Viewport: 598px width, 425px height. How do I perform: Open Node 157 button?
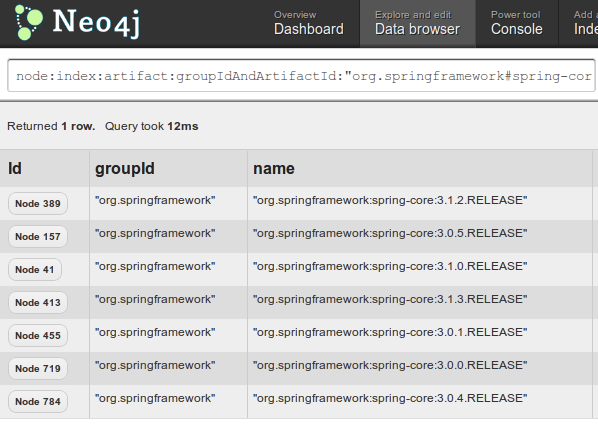38,237
